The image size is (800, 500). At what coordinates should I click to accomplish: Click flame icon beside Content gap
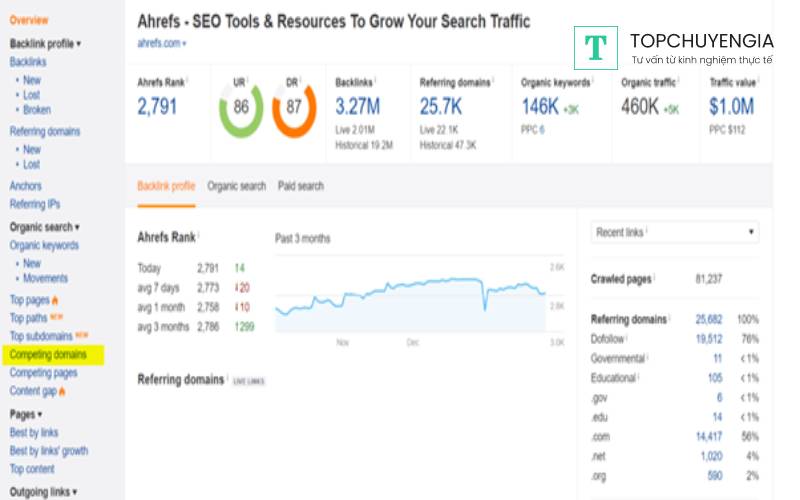(63, 391)
